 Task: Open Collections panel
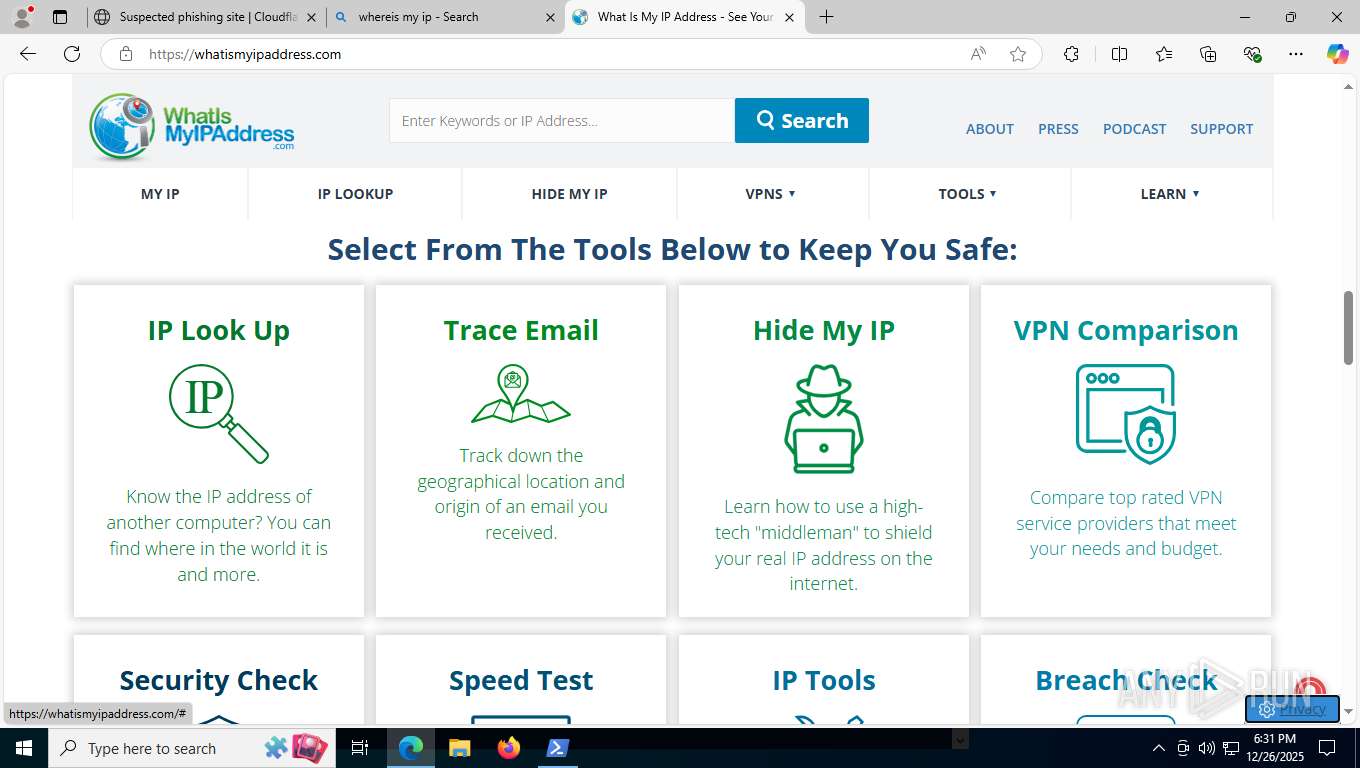point(1208,54)
